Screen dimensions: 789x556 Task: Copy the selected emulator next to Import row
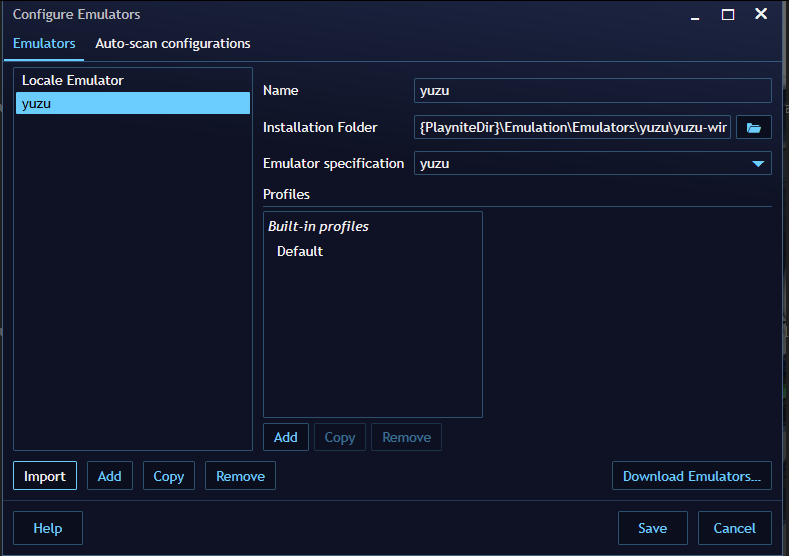(x=169, y=476)
